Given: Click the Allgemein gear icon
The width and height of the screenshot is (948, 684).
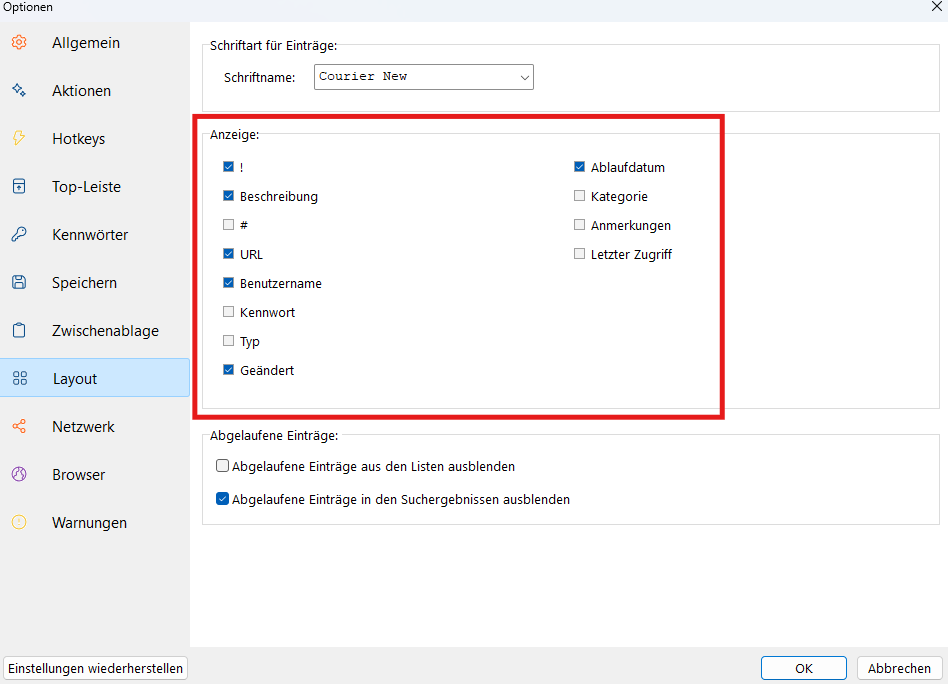Looking at the screenshot, I should [19, 42].
